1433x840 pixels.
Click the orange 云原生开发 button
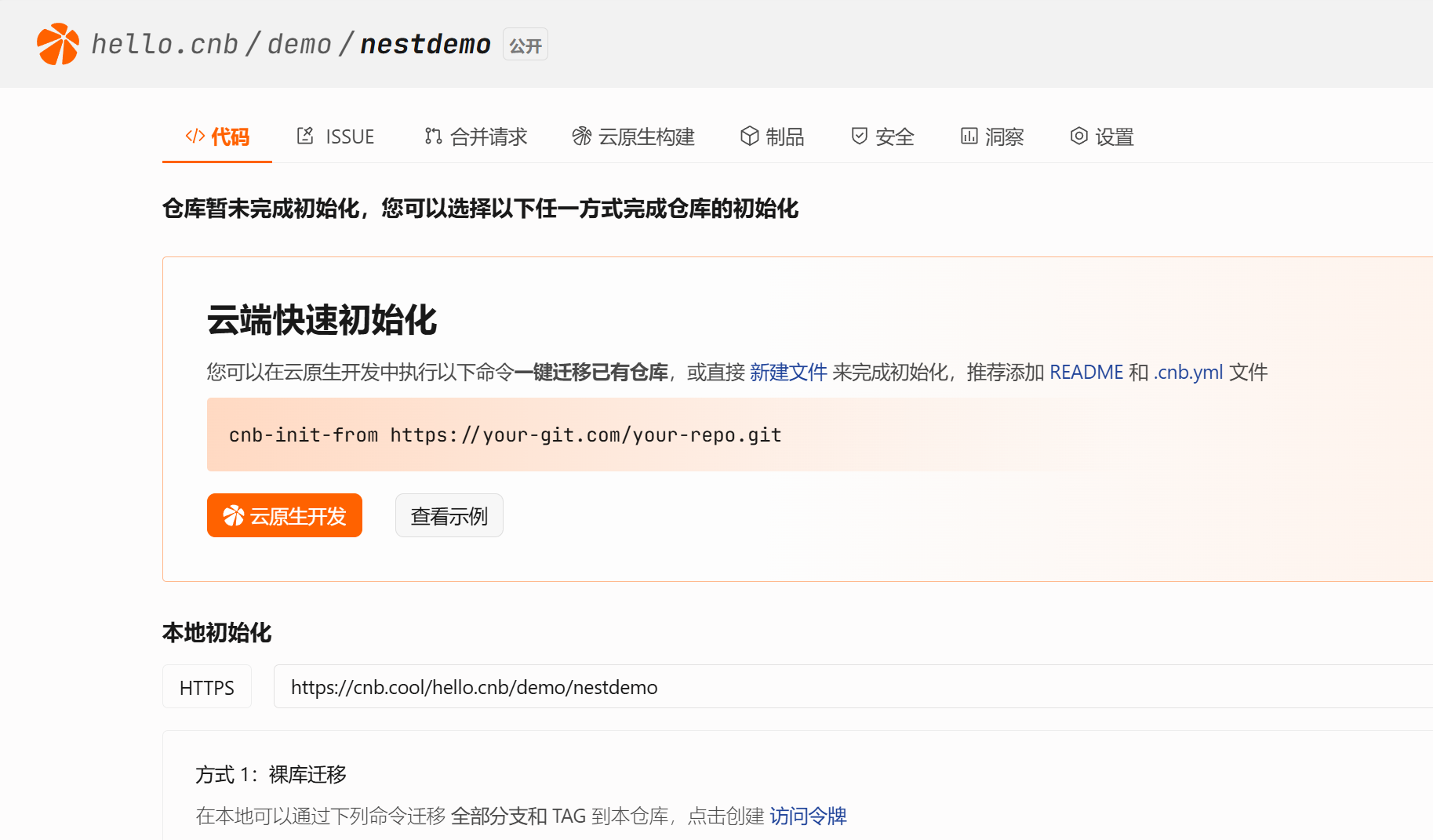click(284, 515)
